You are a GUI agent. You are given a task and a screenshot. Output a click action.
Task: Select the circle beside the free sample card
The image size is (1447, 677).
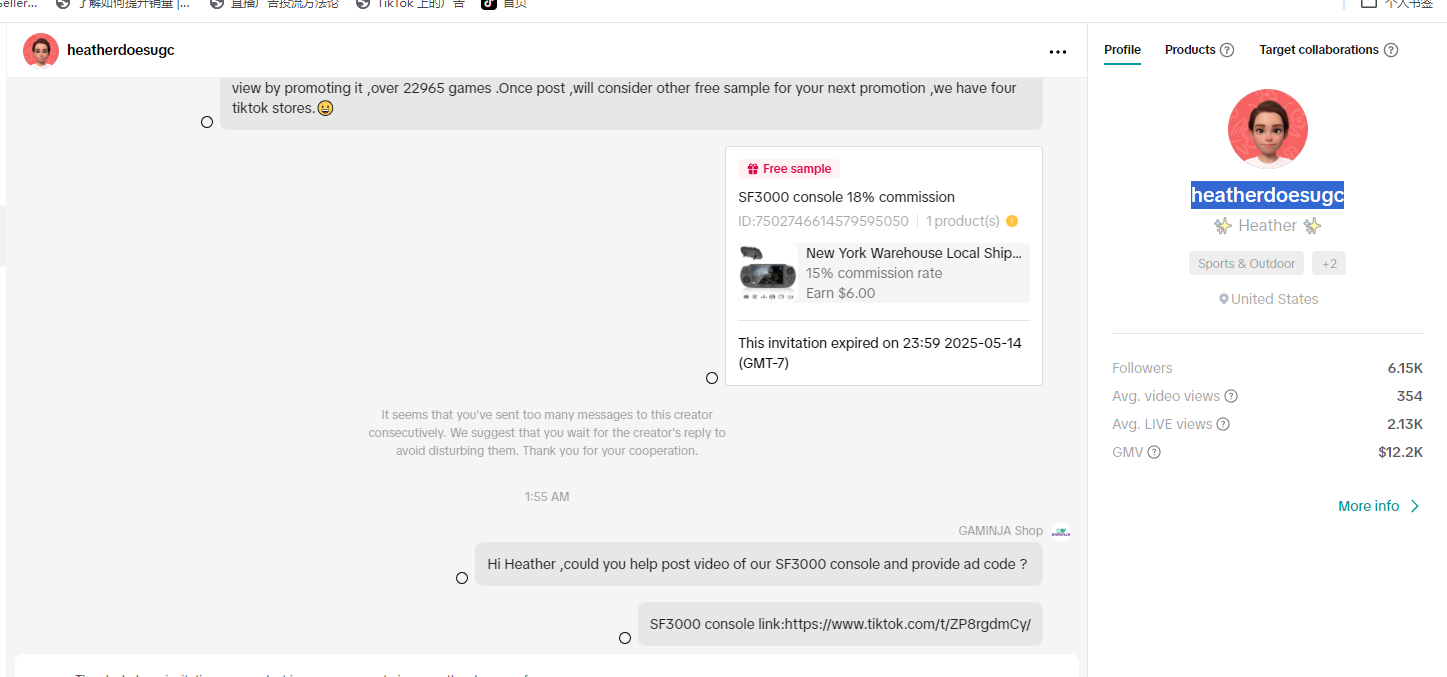[712, 378]
